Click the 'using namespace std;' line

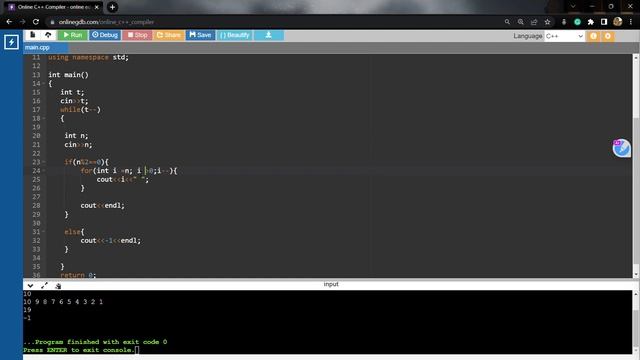click(88, 57)
